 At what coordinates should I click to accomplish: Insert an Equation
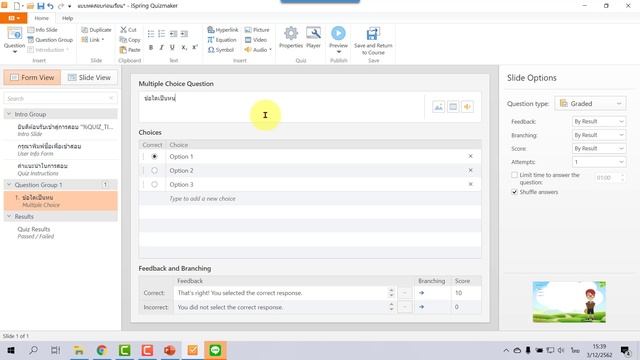click(222, 40)
